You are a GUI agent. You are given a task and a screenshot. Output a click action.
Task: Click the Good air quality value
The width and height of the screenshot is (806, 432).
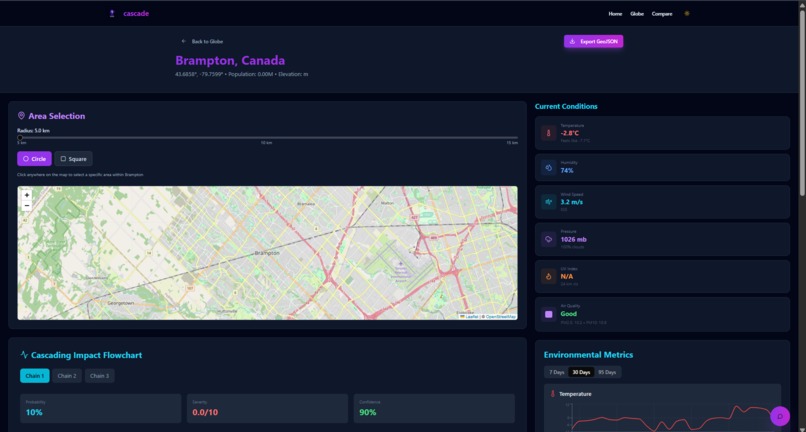[569, 314]
